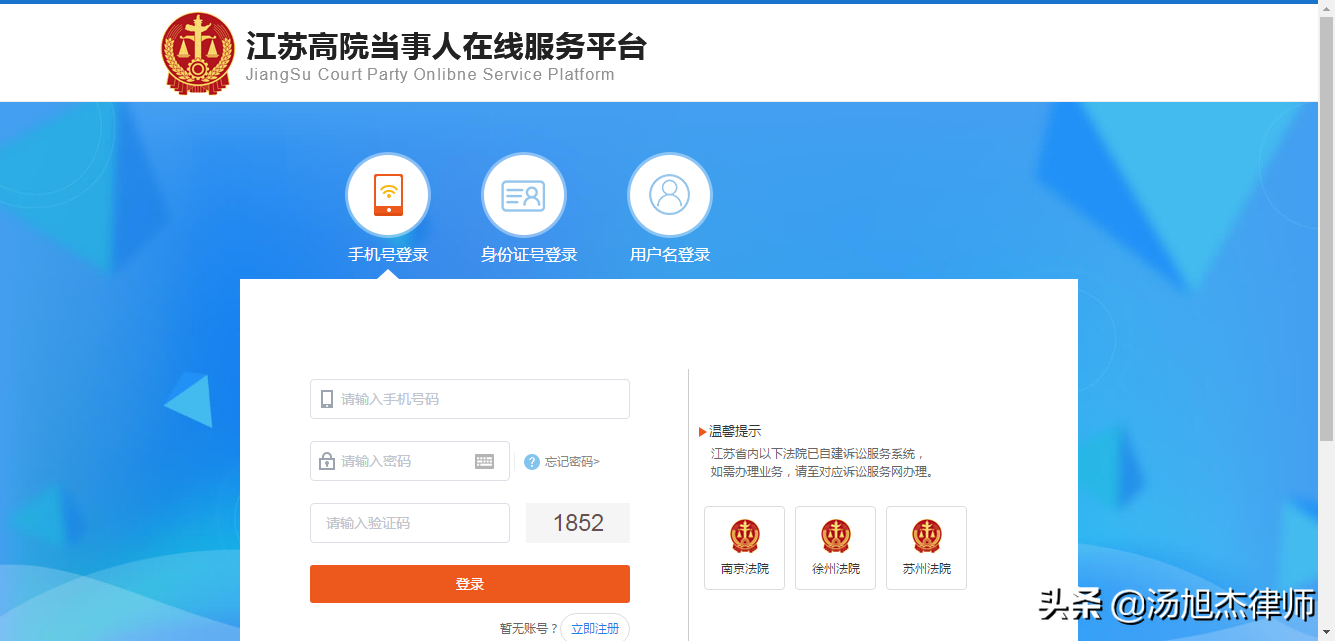Click the verification code input field
This screenshot has height=641, width=1335.
410,522
